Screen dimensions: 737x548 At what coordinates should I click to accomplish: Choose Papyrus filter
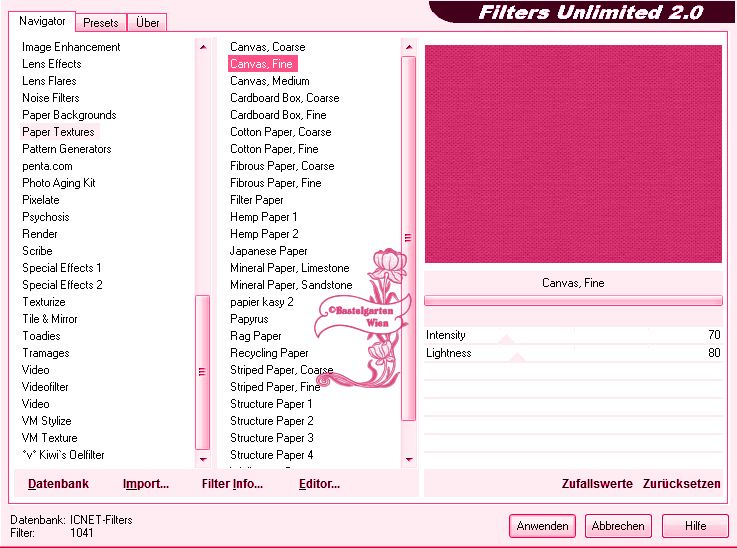click(249, 319)
